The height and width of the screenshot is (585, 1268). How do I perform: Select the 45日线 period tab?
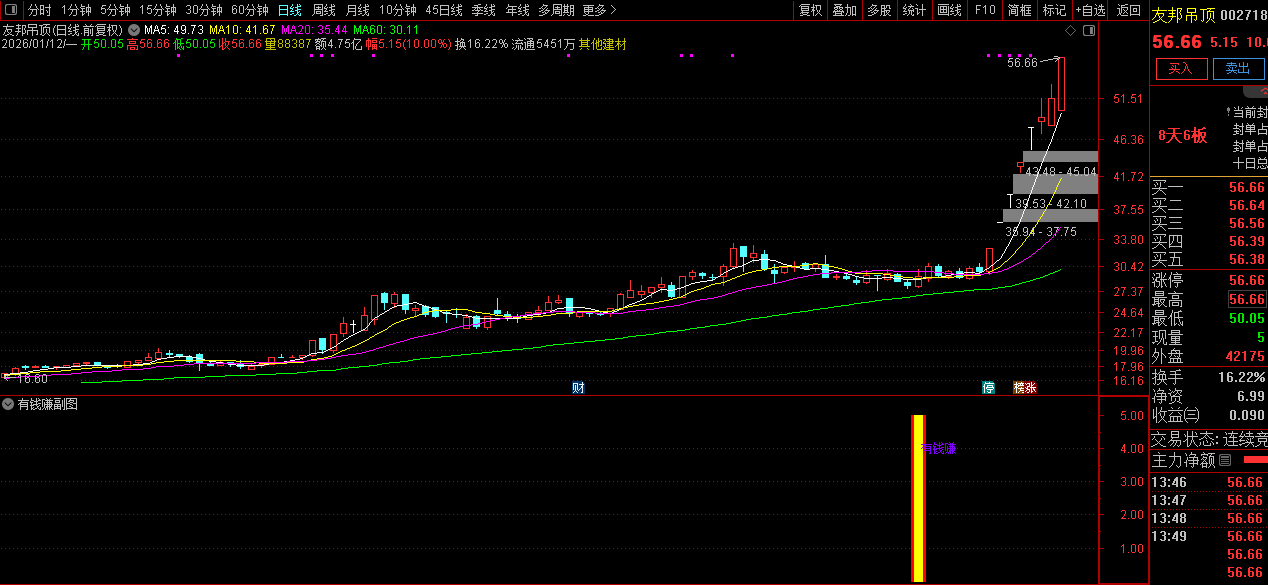[x=444, y=10]
